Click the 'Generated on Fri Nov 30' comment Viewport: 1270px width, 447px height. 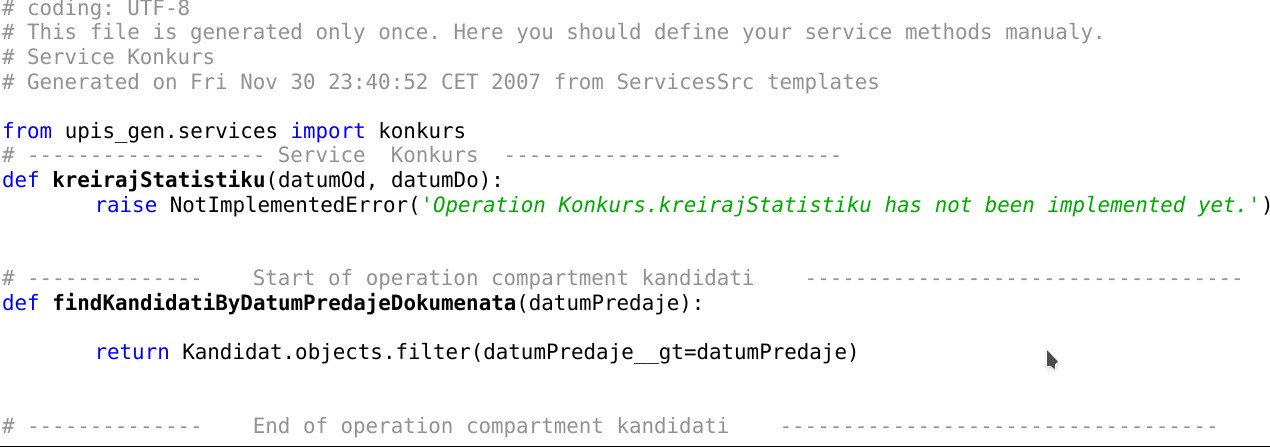[x=440, y=82]
